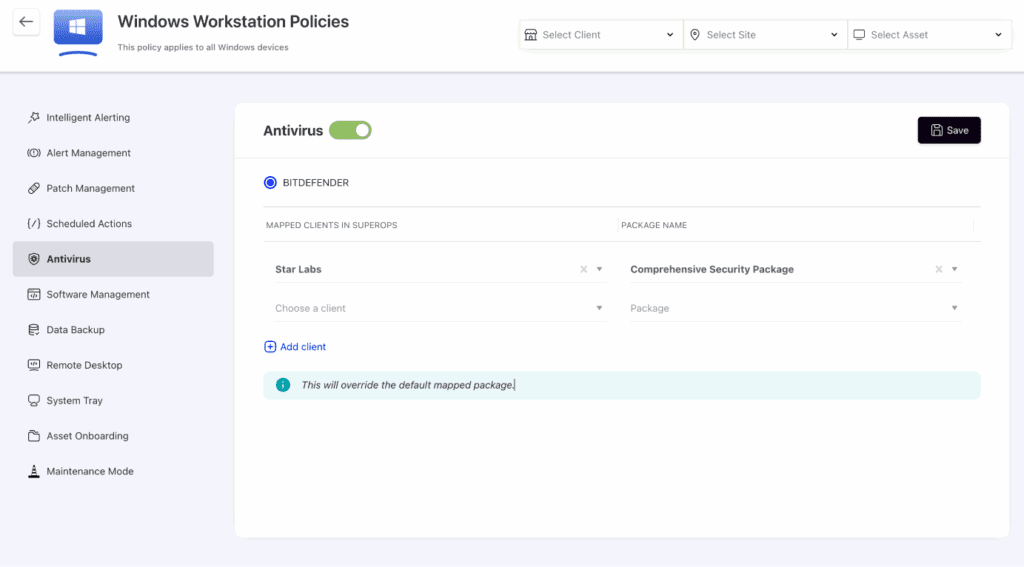Go to Software Management section
Image resolution: width=1024 pixels, height=567 pixels.
point(98,295)
